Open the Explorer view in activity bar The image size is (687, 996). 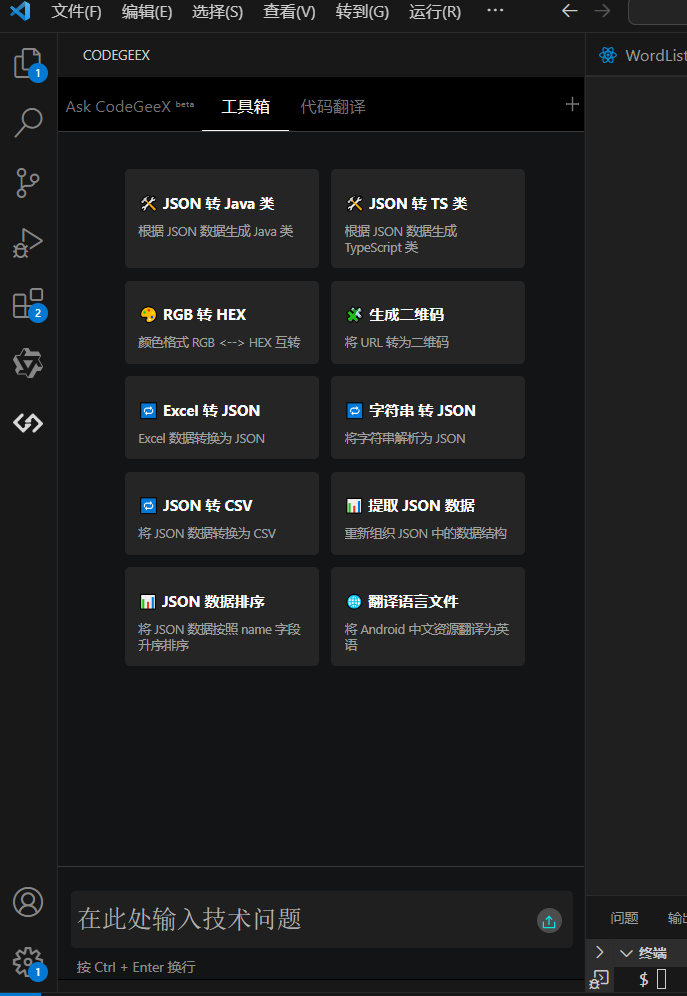pyautogui.click(x=27, y=63)
